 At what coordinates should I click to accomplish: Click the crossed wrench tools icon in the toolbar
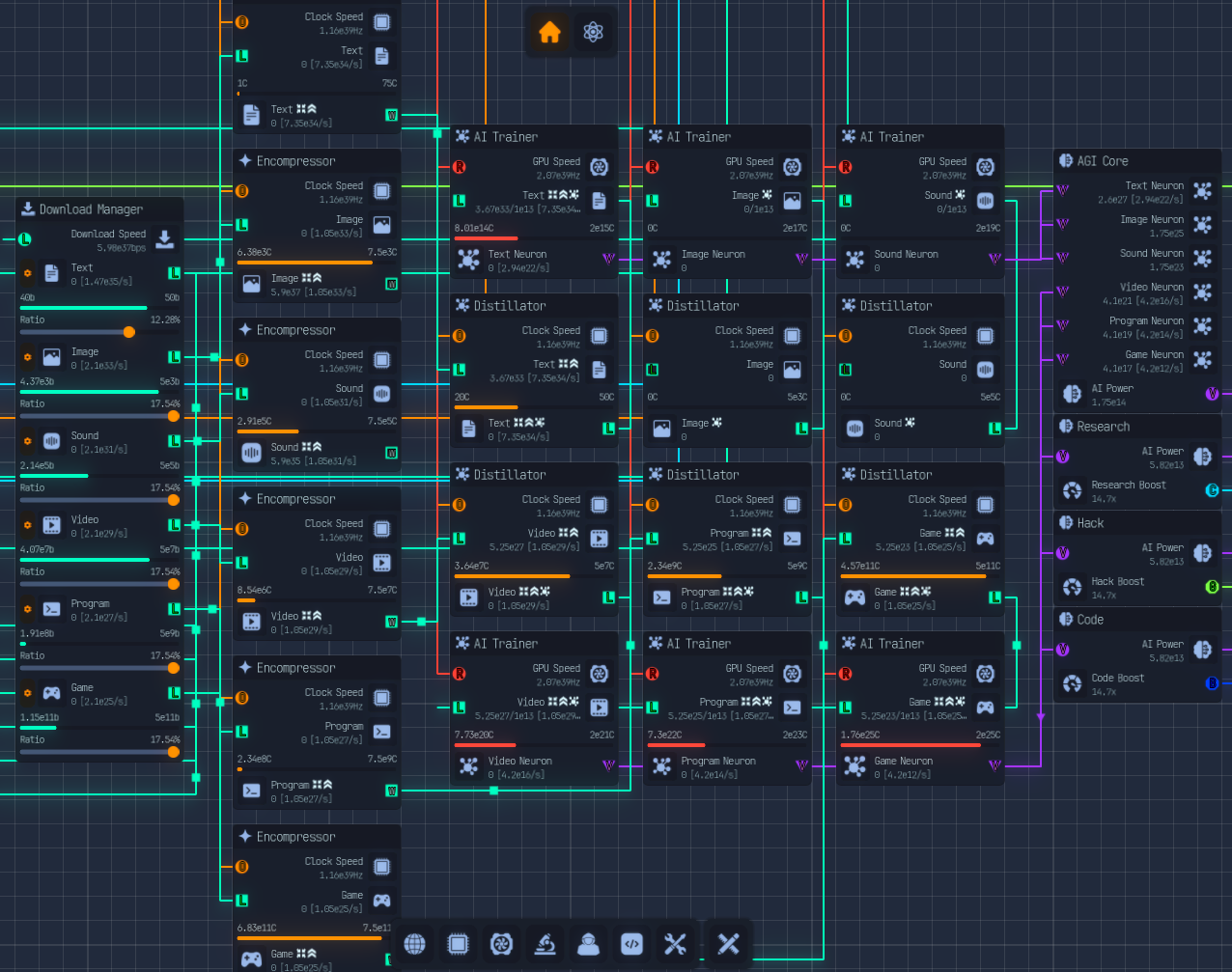(675, 944)
